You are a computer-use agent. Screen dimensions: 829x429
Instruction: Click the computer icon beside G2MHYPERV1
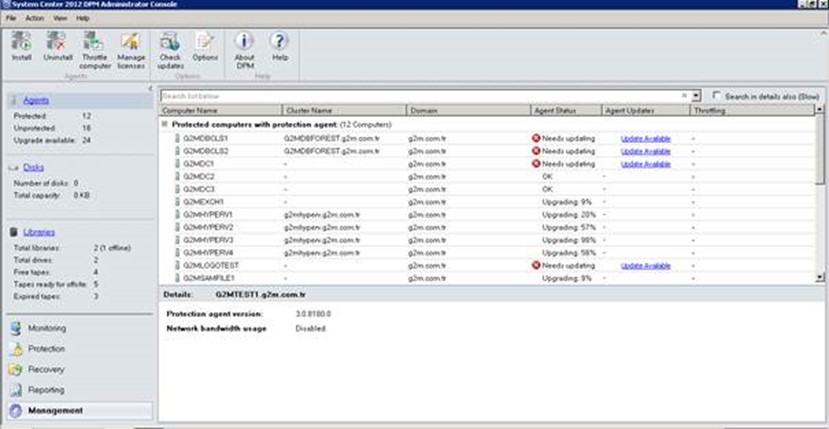[x=178, y=215]
